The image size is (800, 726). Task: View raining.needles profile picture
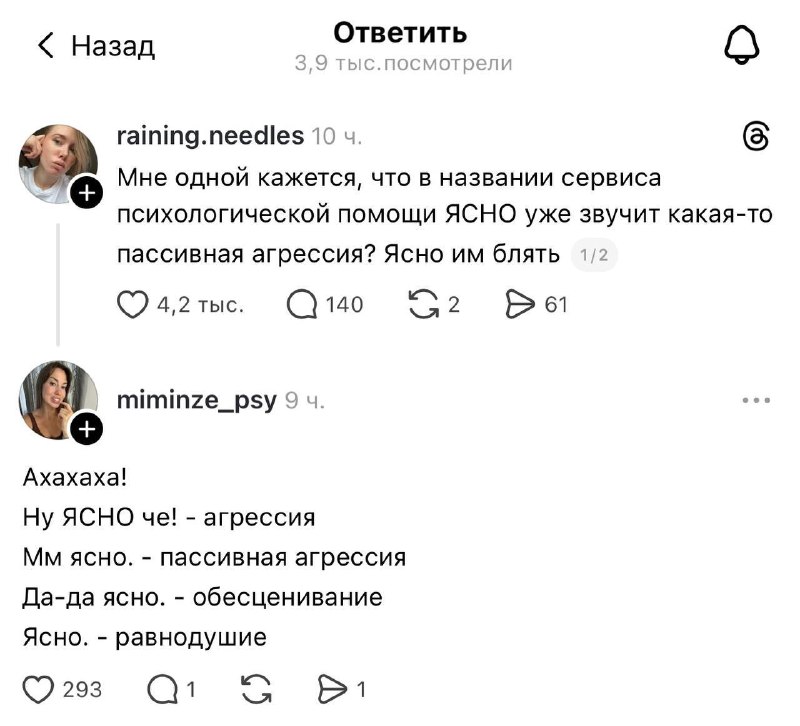58,164
